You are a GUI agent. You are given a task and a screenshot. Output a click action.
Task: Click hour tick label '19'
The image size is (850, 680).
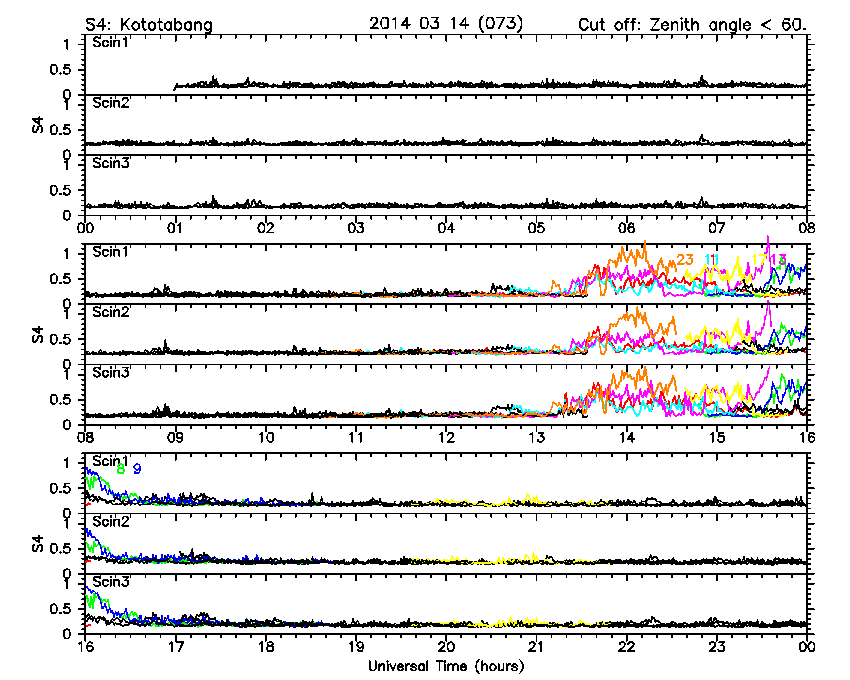coord(356,646)
